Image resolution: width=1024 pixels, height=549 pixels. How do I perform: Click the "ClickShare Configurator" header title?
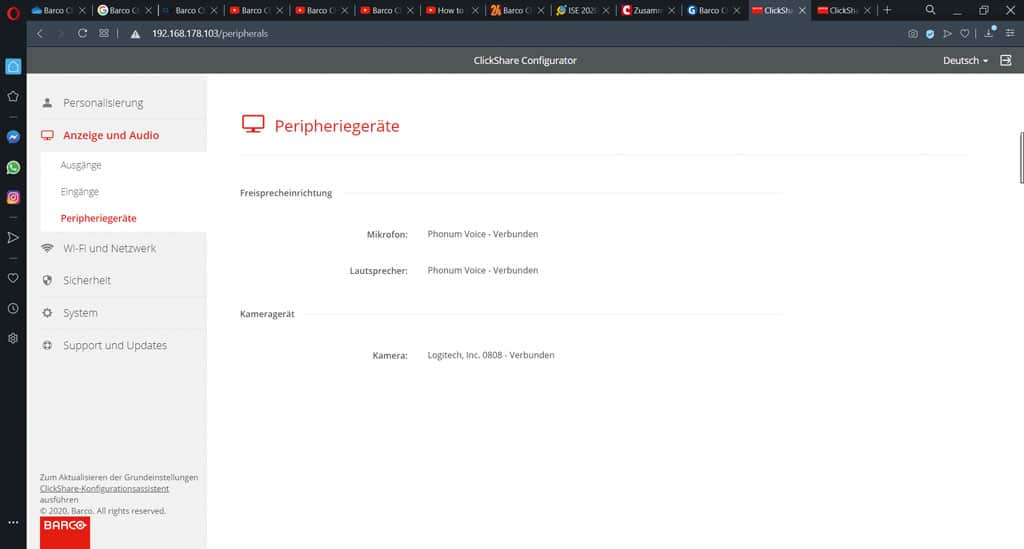pos(525,60)
